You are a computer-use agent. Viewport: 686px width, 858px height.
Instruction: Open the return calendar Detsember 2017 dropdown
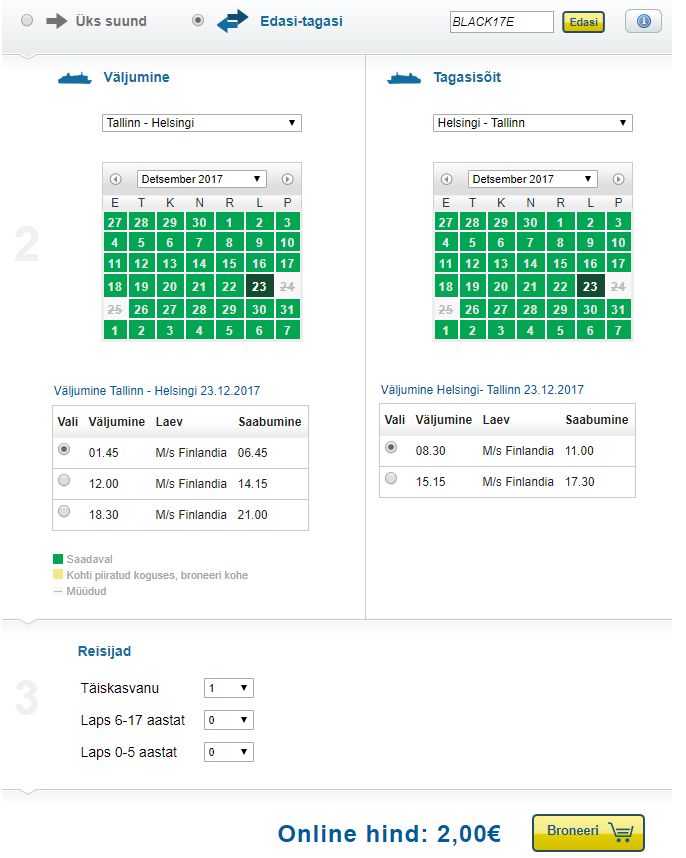[x=533, y=179]
